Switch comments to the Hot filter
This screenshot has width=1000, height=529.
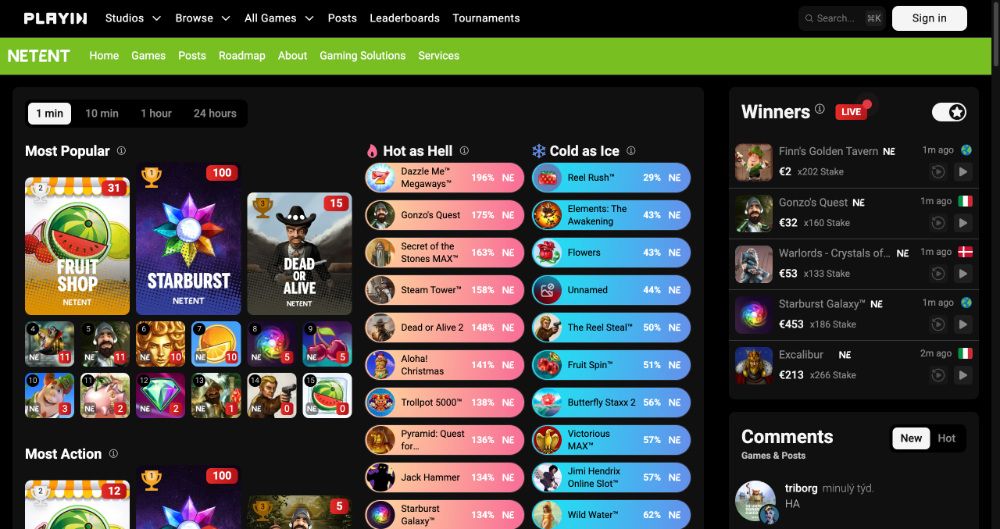tap(946, 438)
